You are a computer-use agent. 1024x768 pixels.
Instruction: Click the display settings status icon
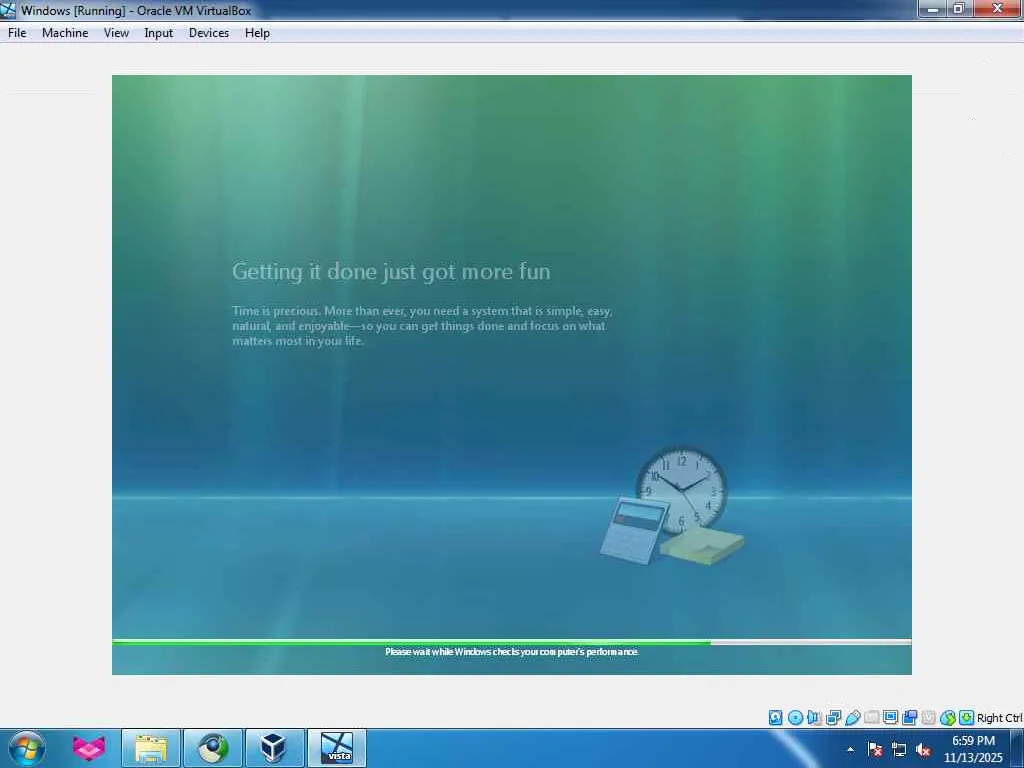click(890, 718)
